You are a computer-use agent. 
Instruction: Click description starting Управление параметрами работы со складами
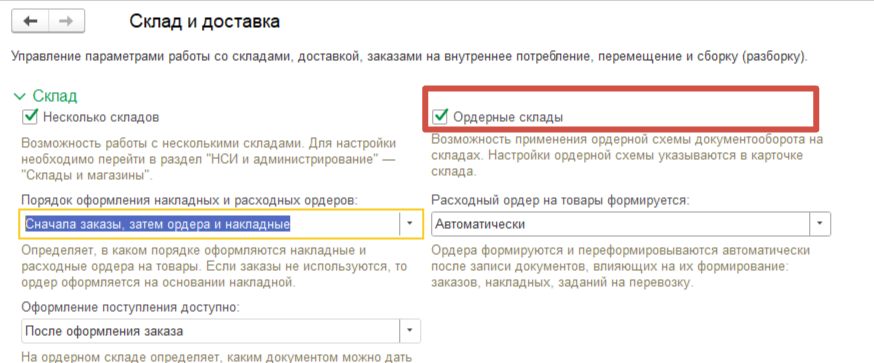pyautogui.click(x=409, y=57)
